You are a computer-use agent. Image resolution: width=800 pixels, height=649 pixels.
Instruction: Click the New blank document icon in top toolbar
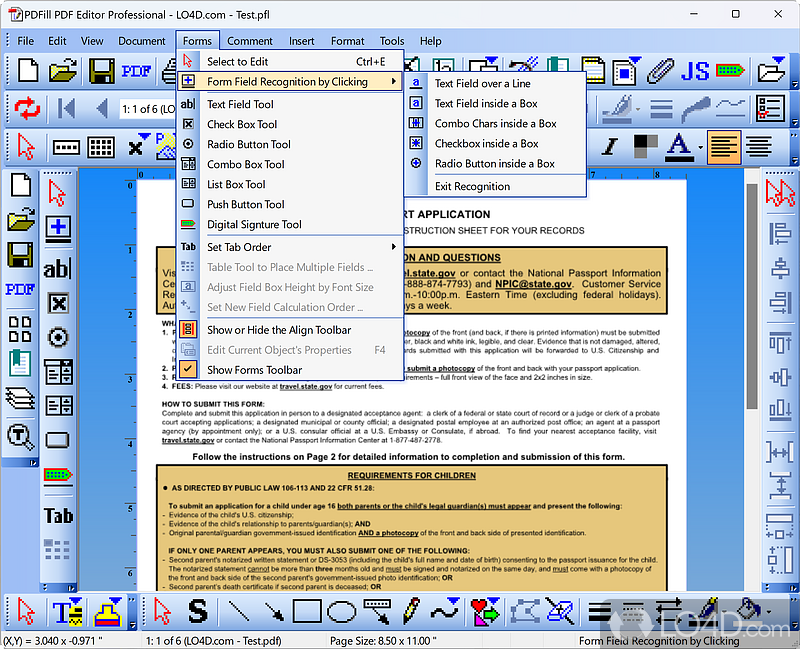click(x=28, y=70)
